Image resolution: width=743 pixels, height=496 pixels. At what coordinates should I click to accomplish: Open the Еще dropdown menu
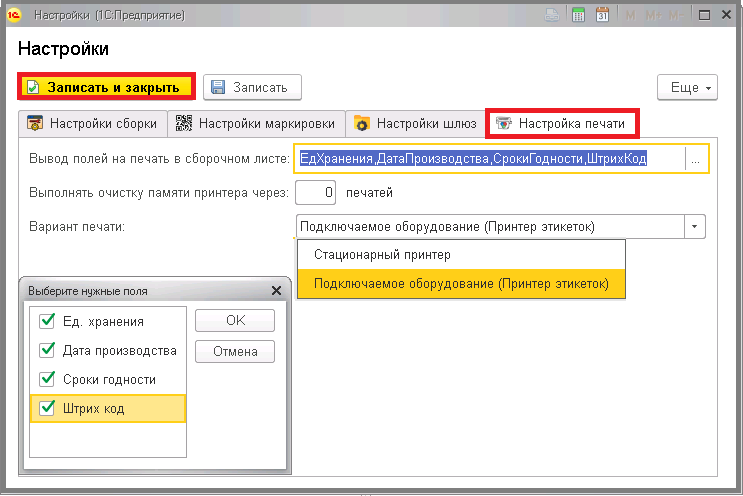click(687, 87)
